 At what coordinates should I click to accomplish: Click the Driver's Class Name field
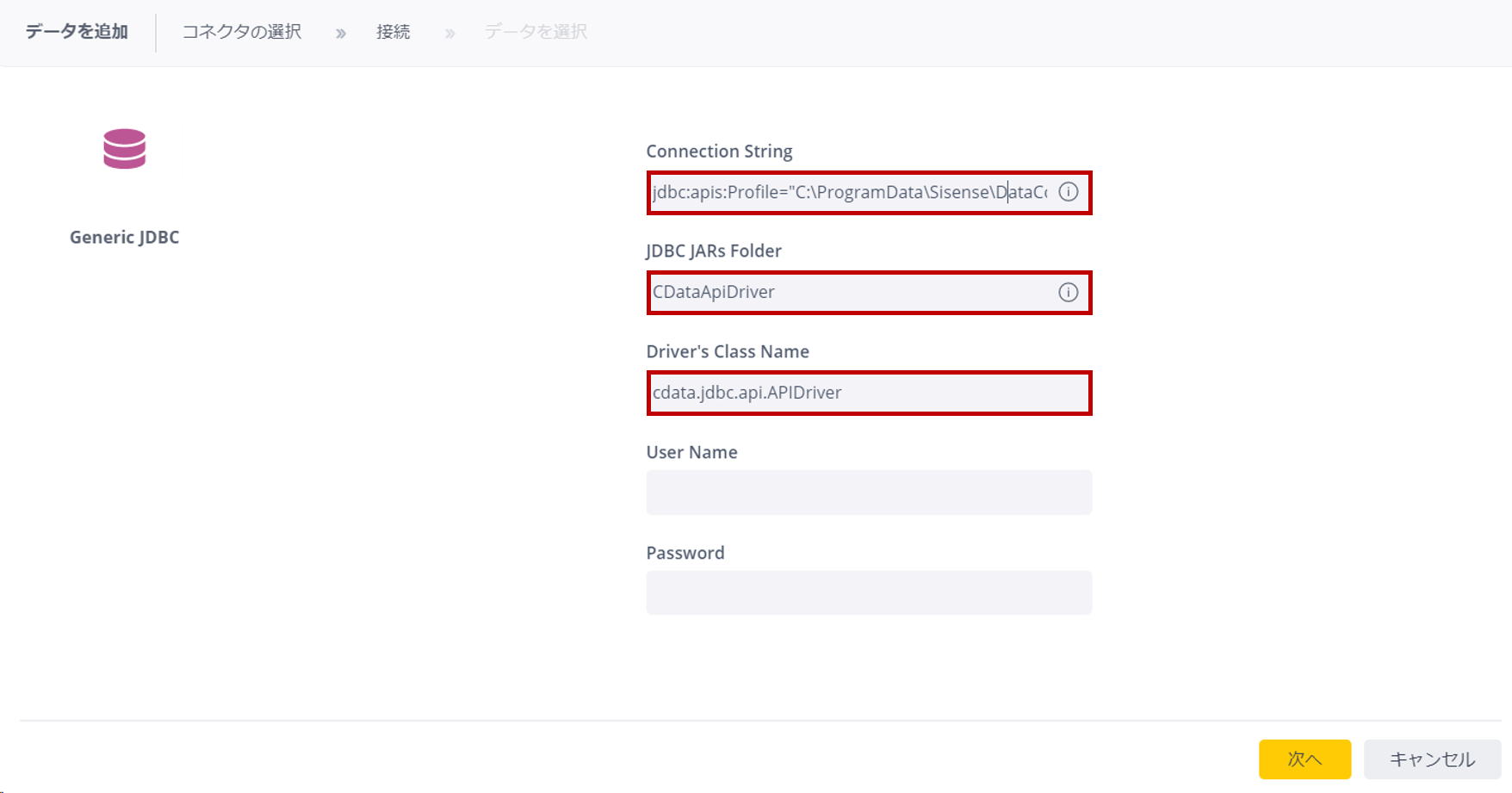[x=869, y=393]
